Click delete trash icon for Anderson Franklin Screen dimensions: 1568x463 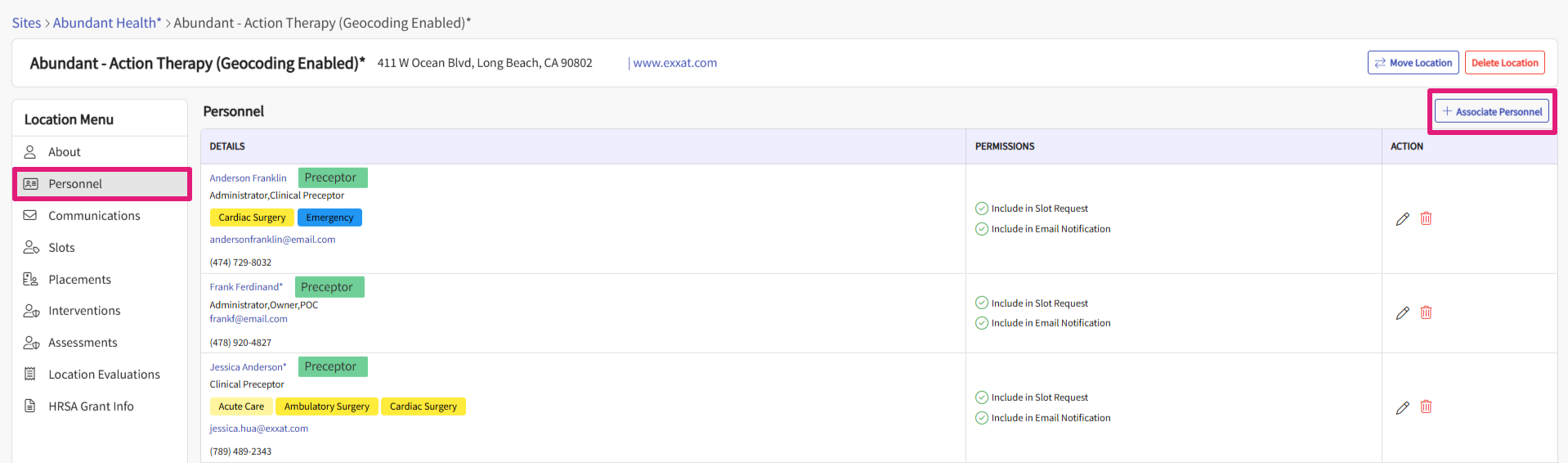click(x=1426, y=218)
